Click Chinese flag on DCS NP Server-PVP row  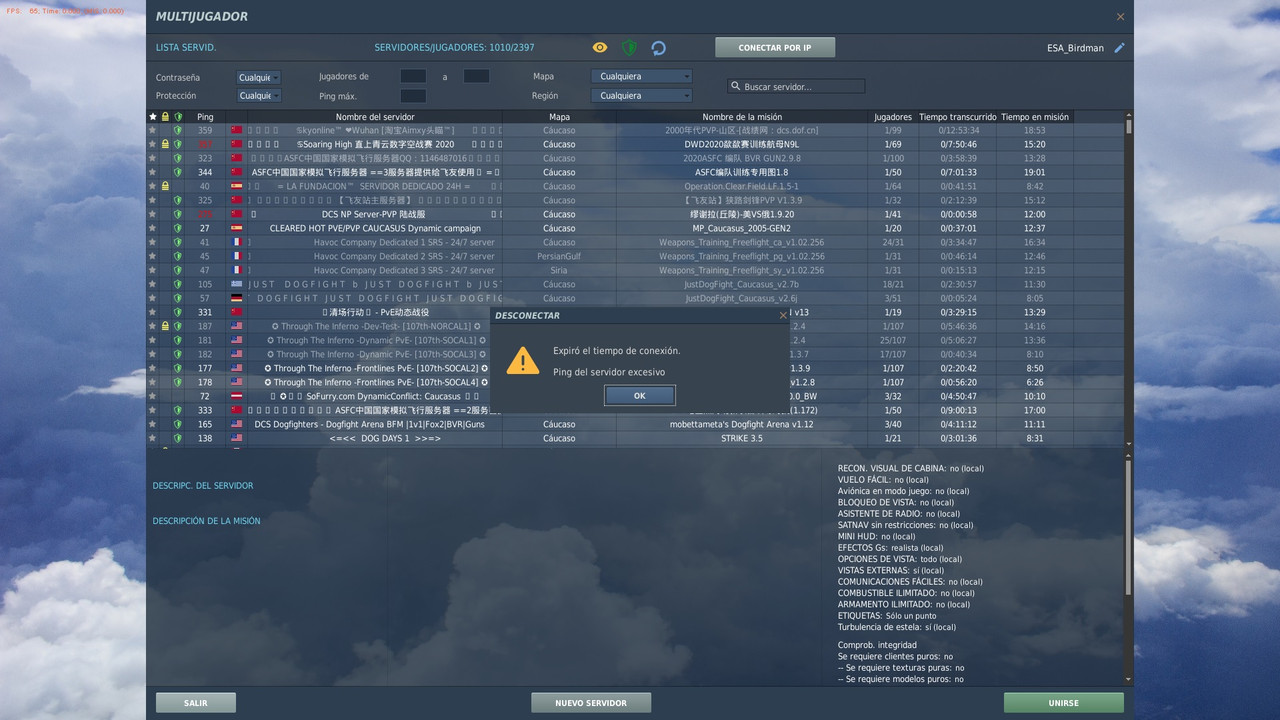(x=237, y=214)
